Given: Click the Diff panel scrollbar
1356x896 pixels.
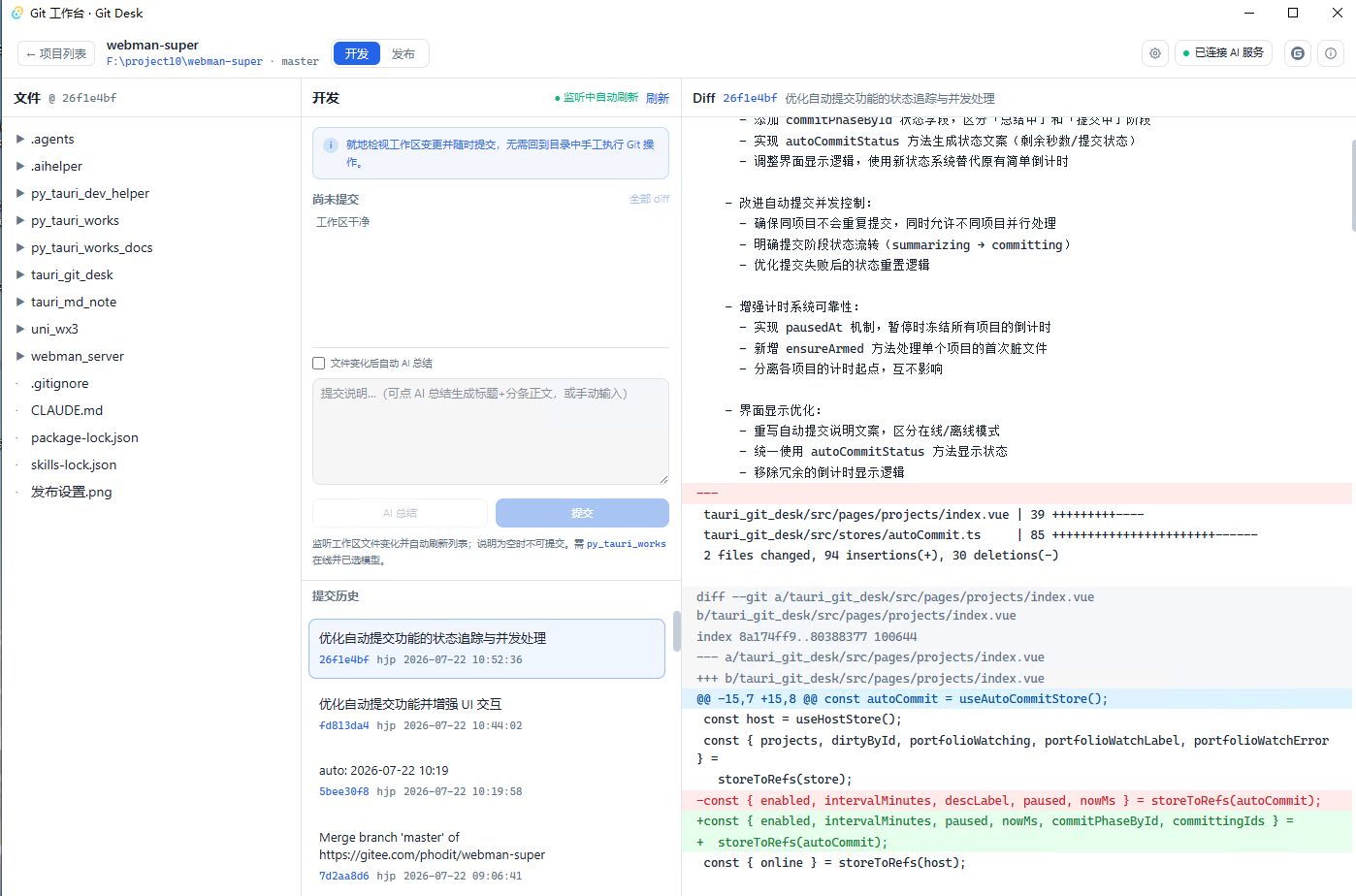Looking at the screenshot, I should [1353, 184].
